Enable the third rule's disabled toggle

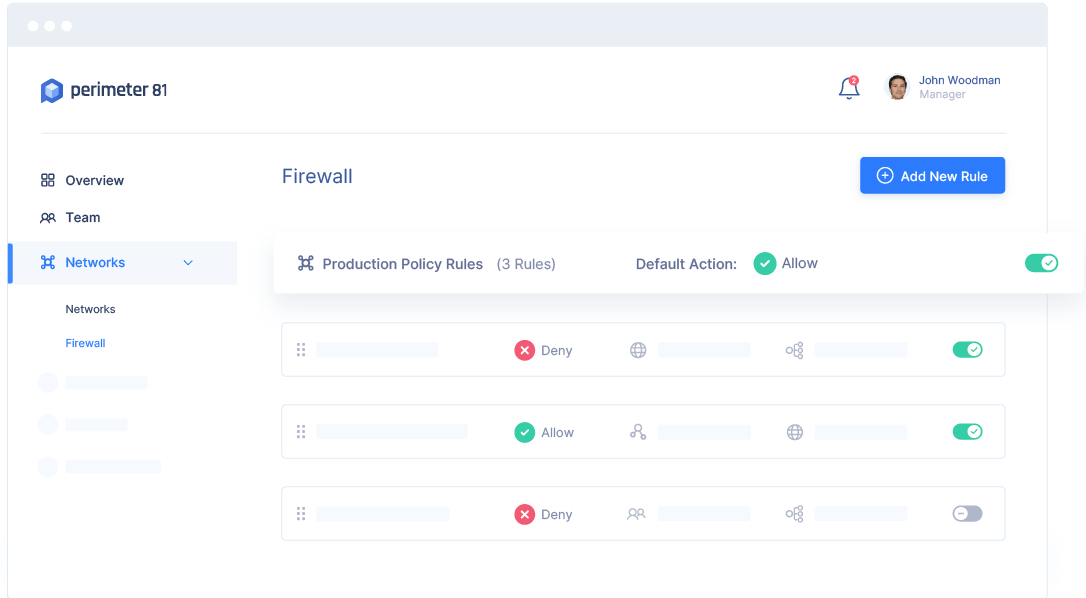coord(968,513)
